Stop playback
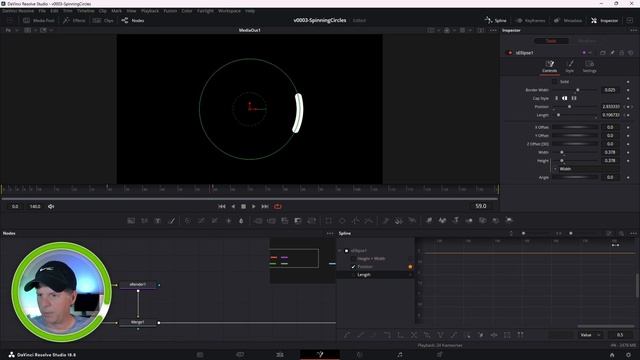640x360 pixels. [x=243, y=207]
